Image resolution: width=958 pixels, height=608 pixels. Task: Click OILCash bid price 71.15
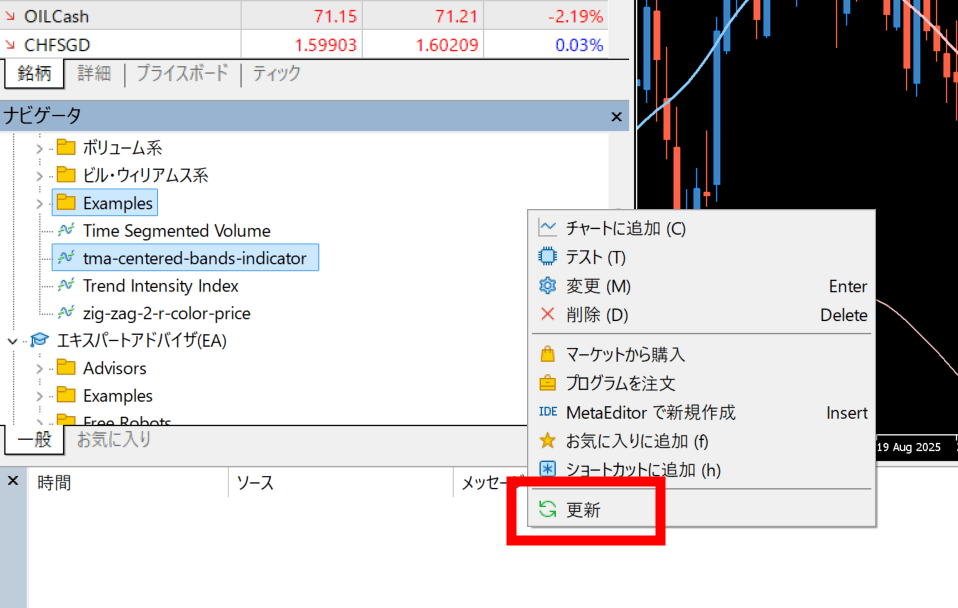coord(335,16)
